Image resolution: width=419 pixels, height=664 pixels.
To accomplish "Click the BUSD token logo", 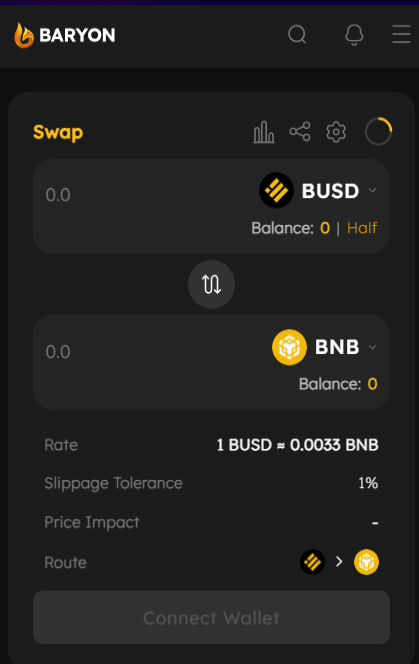I will click(276, 190).
